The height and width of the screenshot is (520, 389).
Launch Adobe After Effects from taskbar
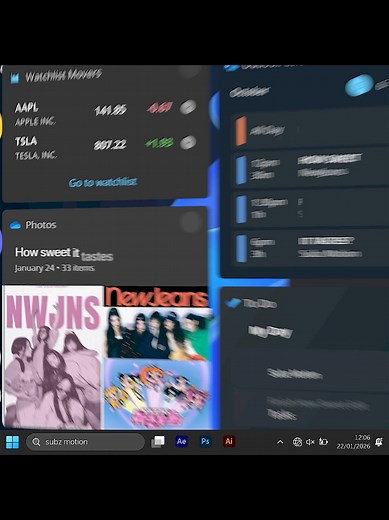pyautogui.click(x=181, y=441)
